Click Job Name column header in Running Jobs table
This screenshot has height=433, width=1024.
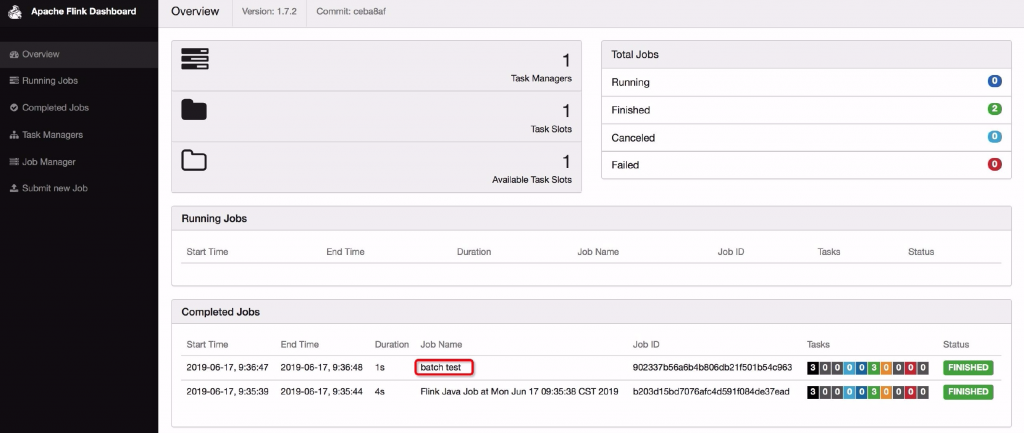point(598,251)
